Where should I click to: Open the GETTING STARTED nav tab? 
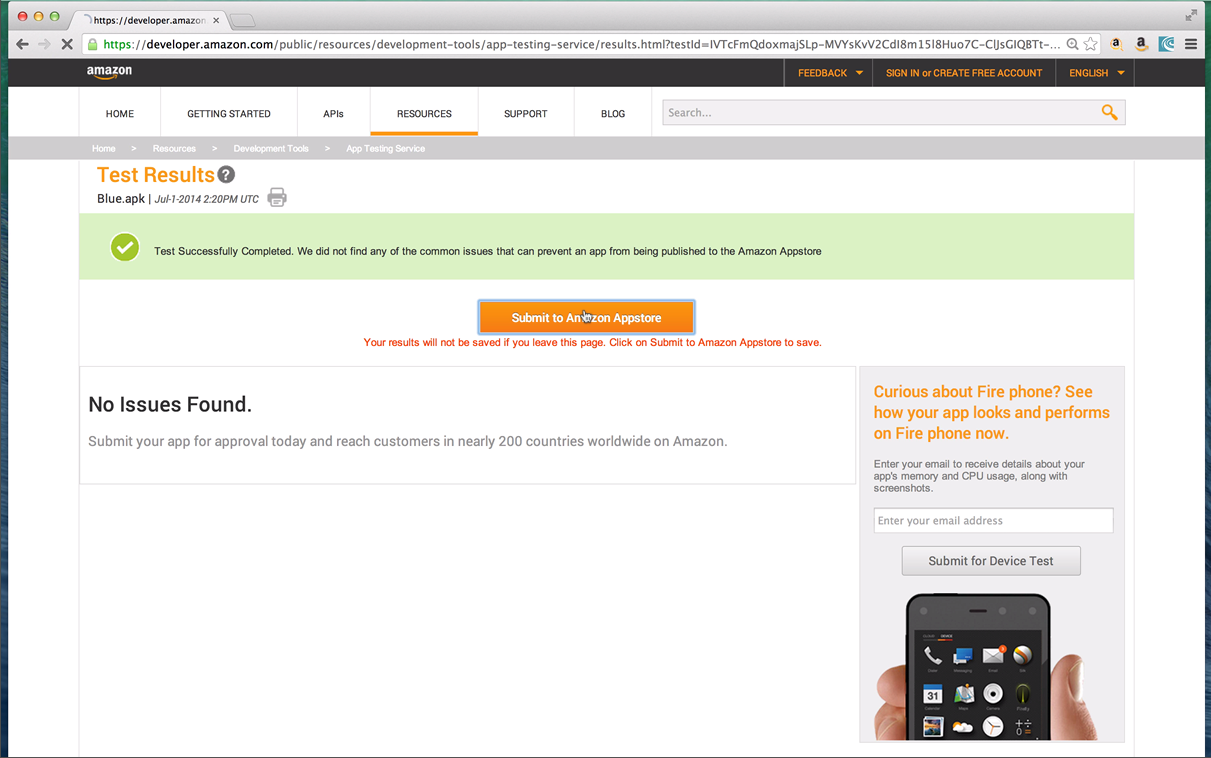coord(229,113)
